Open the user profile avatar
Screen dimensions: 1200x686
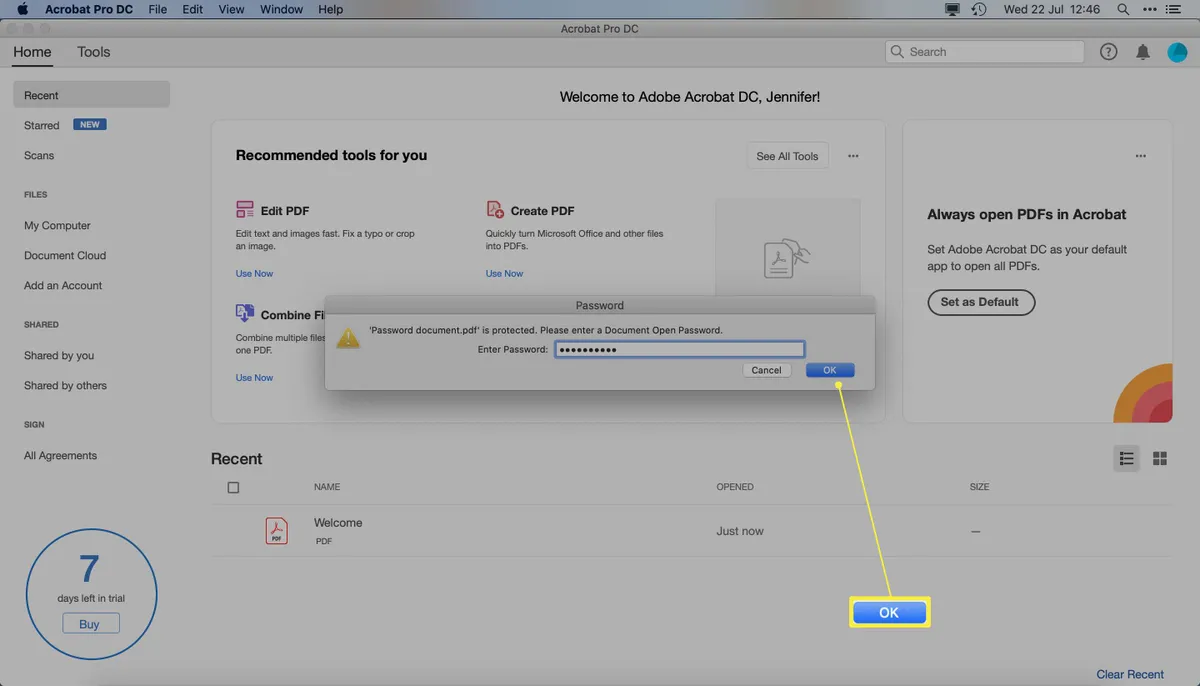click(1177, 52)
